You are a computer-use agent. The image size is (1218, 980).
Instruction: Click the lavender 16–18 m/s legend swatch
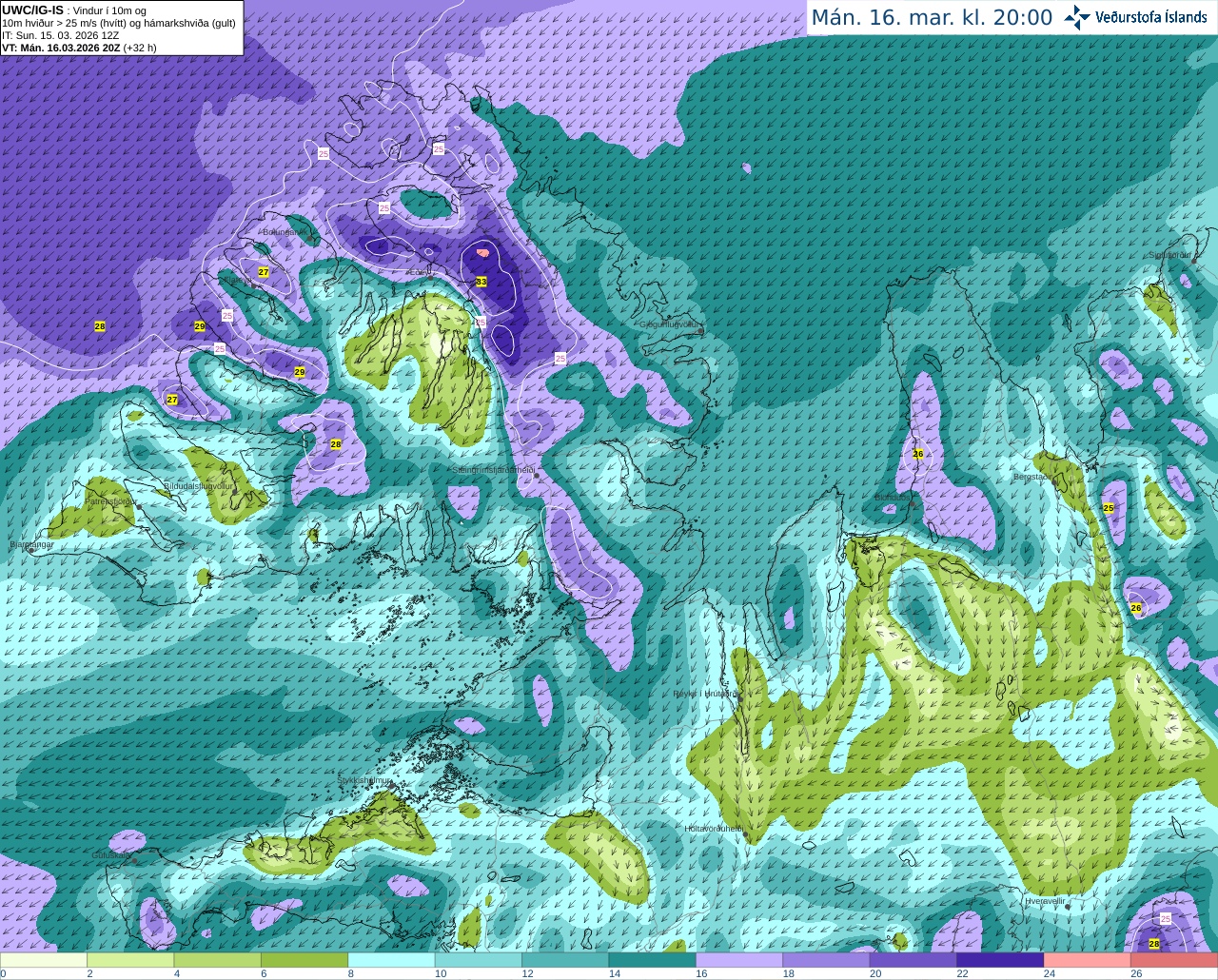[739, 960]
